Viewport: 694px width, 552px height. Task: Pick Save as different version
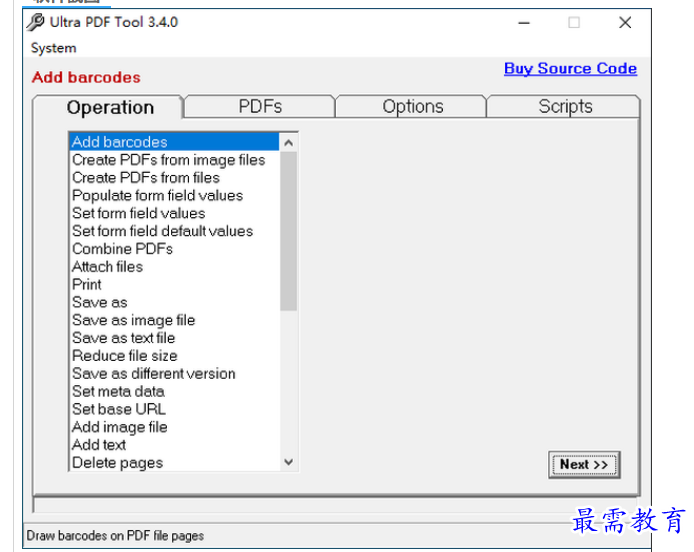tap(174, 373)
